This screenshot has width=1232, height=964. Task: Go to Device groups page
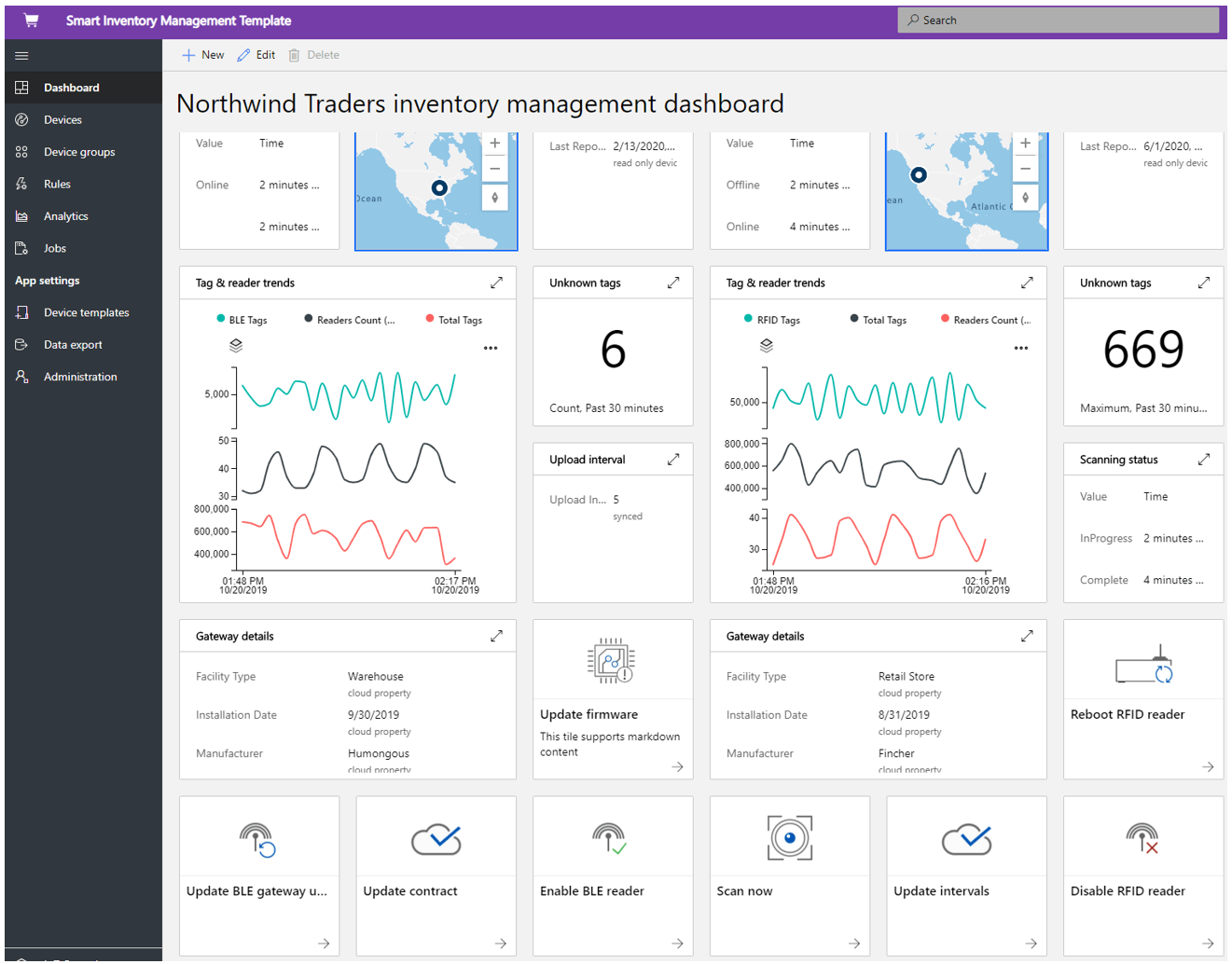point(83,152)
